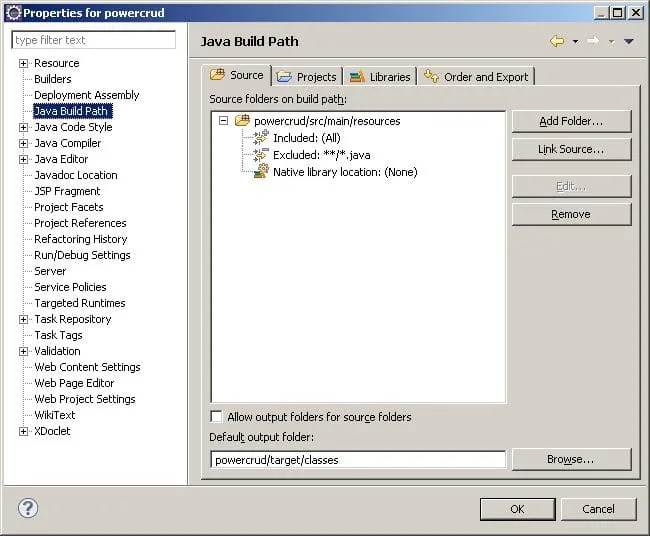
Task: Click the back navigation arrow icon
Action: (x=557, y=41)
